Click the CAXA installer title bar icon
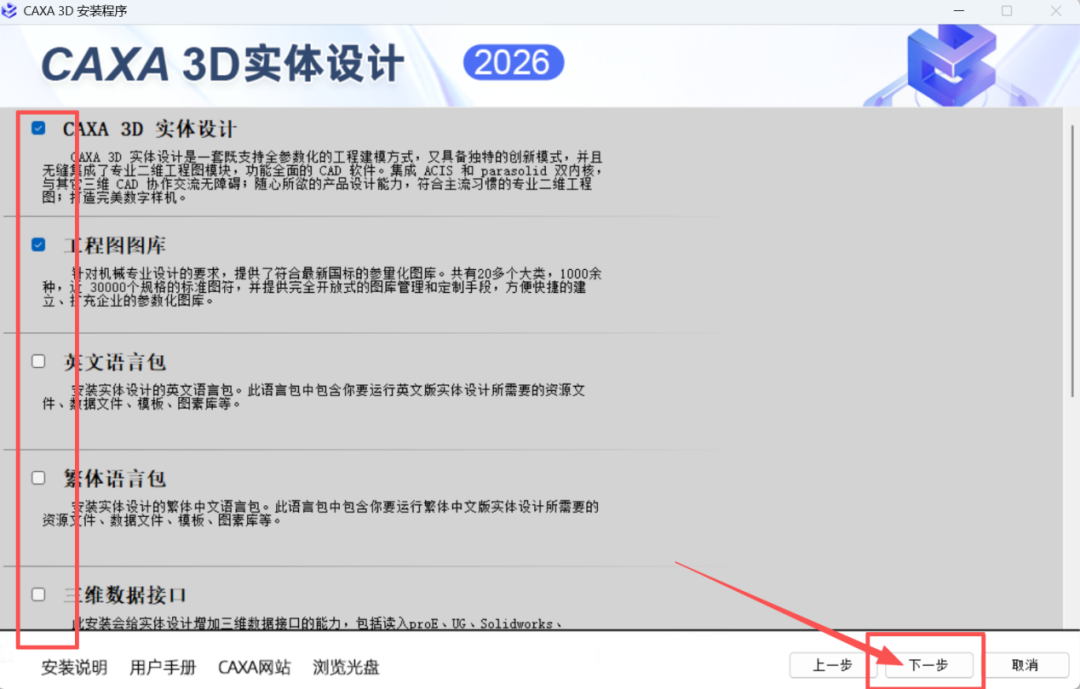This screenshot has width=1080, height=689. (x=9, y=11)
